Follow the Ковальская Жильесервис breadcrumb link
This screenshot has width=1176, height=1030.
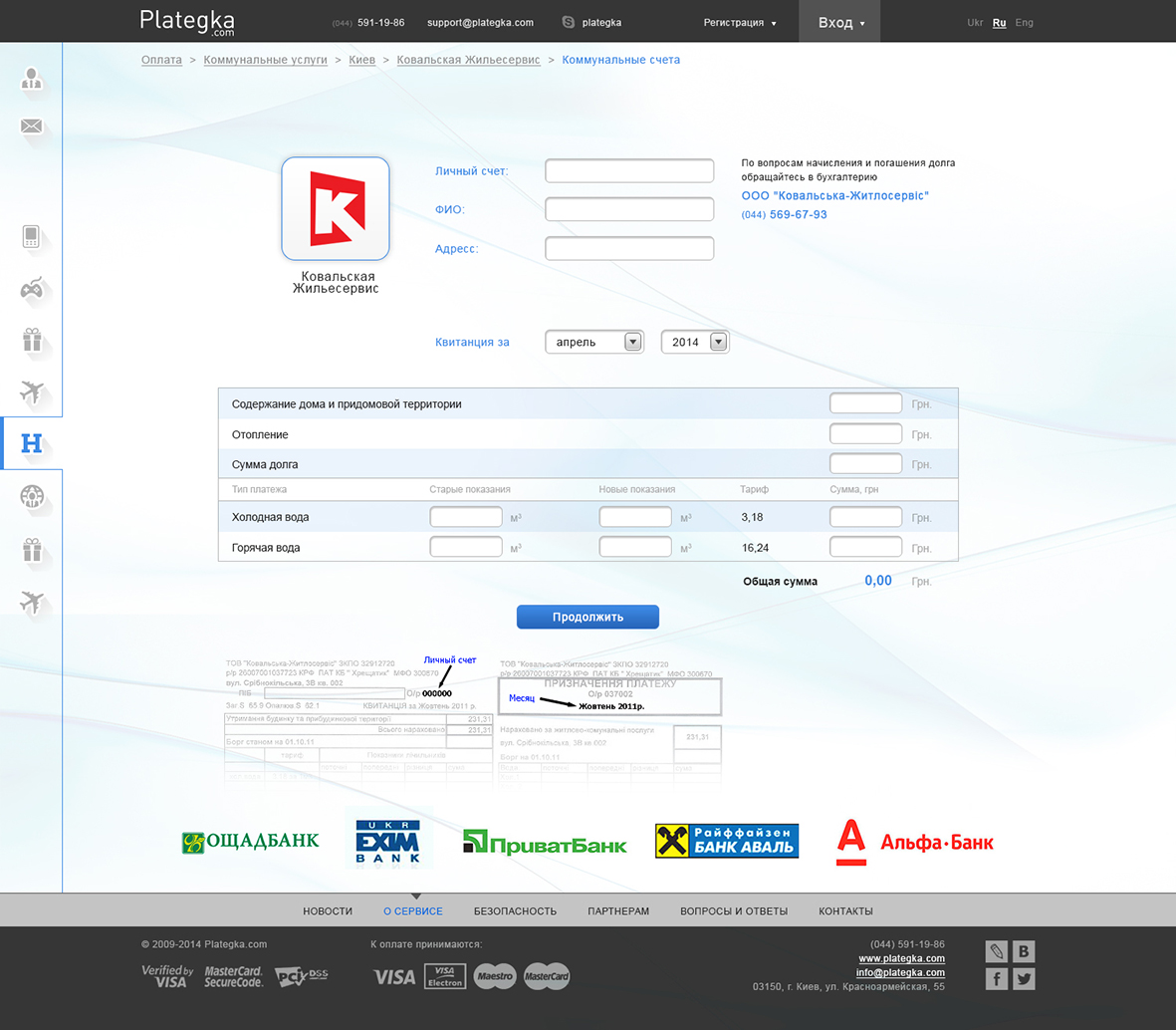pyautogui.click(x=468, y=59)
